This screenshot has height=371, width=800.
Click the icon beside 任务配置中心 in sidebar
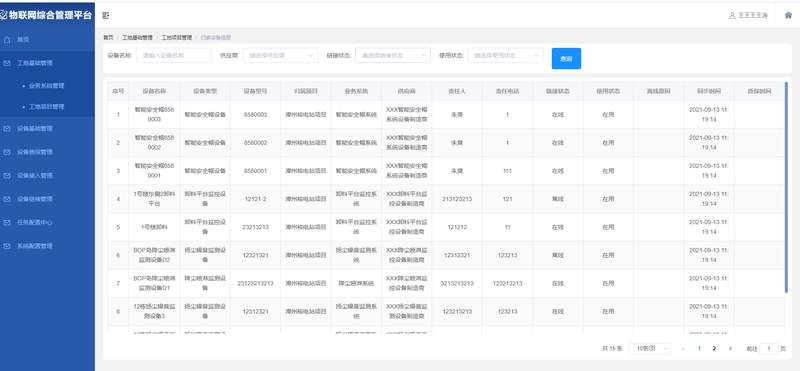tap(7, 222)
